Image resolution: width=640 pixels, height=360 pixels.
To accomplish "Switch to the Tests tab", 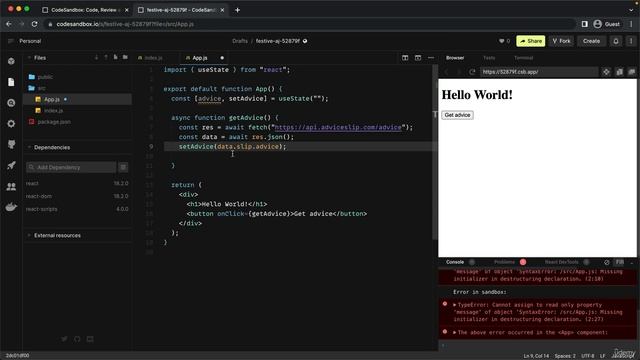I will pos(489,58).
